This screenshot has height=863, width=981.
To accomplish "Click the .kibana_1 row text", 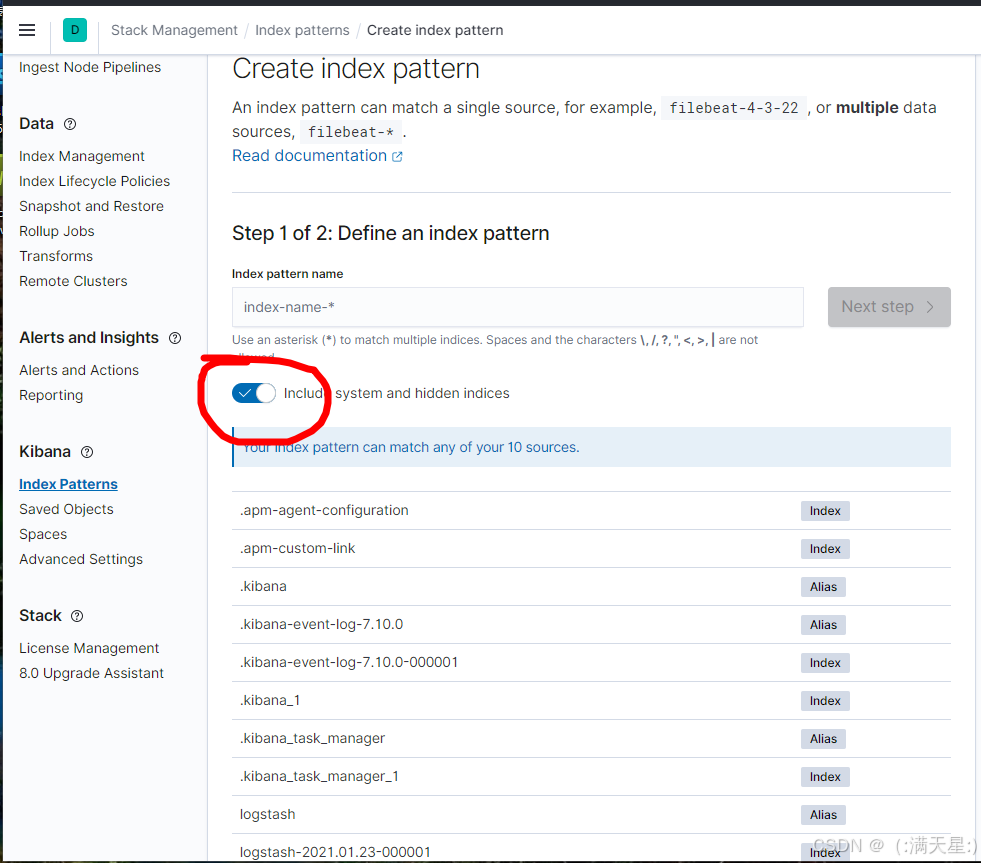I will [270, 700].
